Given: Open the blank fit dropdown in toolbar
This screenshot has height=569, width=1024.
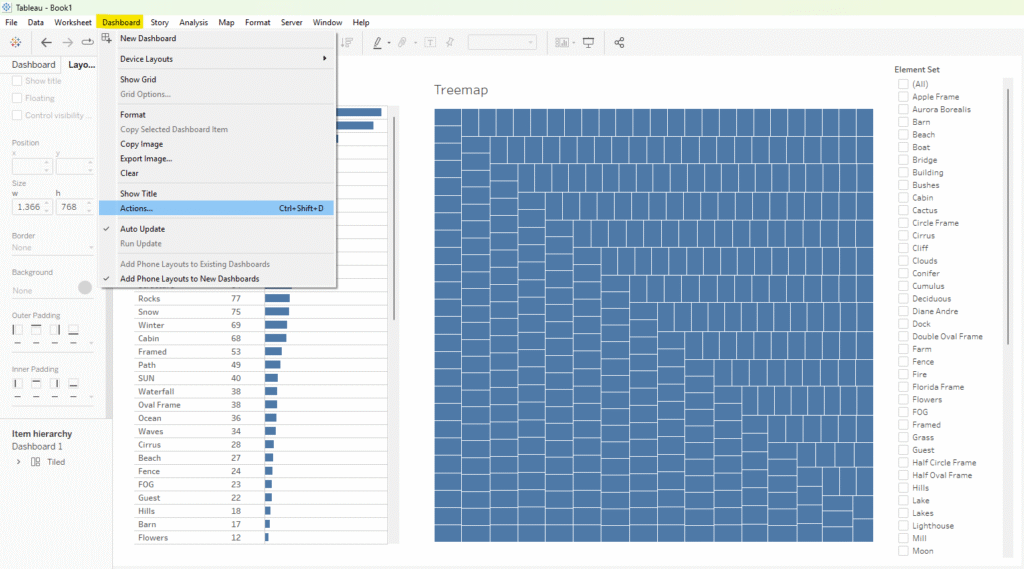Looking at the screenshot, I should (502, 42).
